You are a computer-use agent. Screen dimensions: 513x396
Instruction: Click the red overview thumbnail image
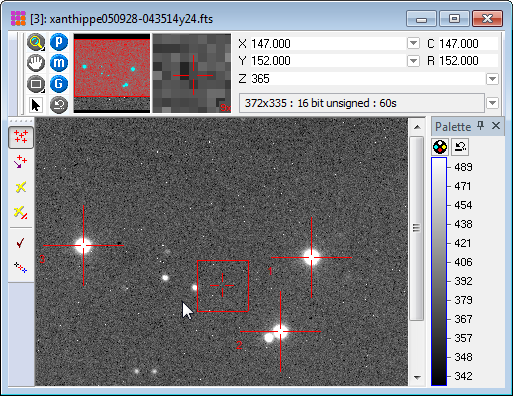coord(112,73)
